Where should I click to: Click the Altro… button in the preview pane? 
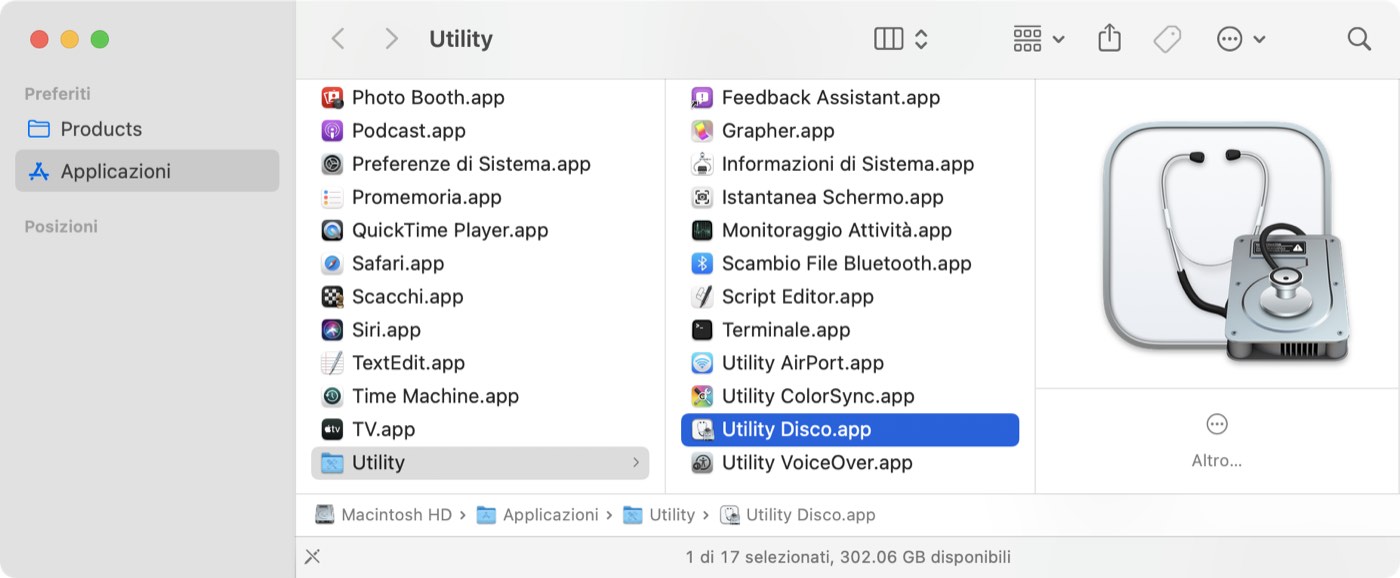pyautogui.click(x=1217, y=441)
